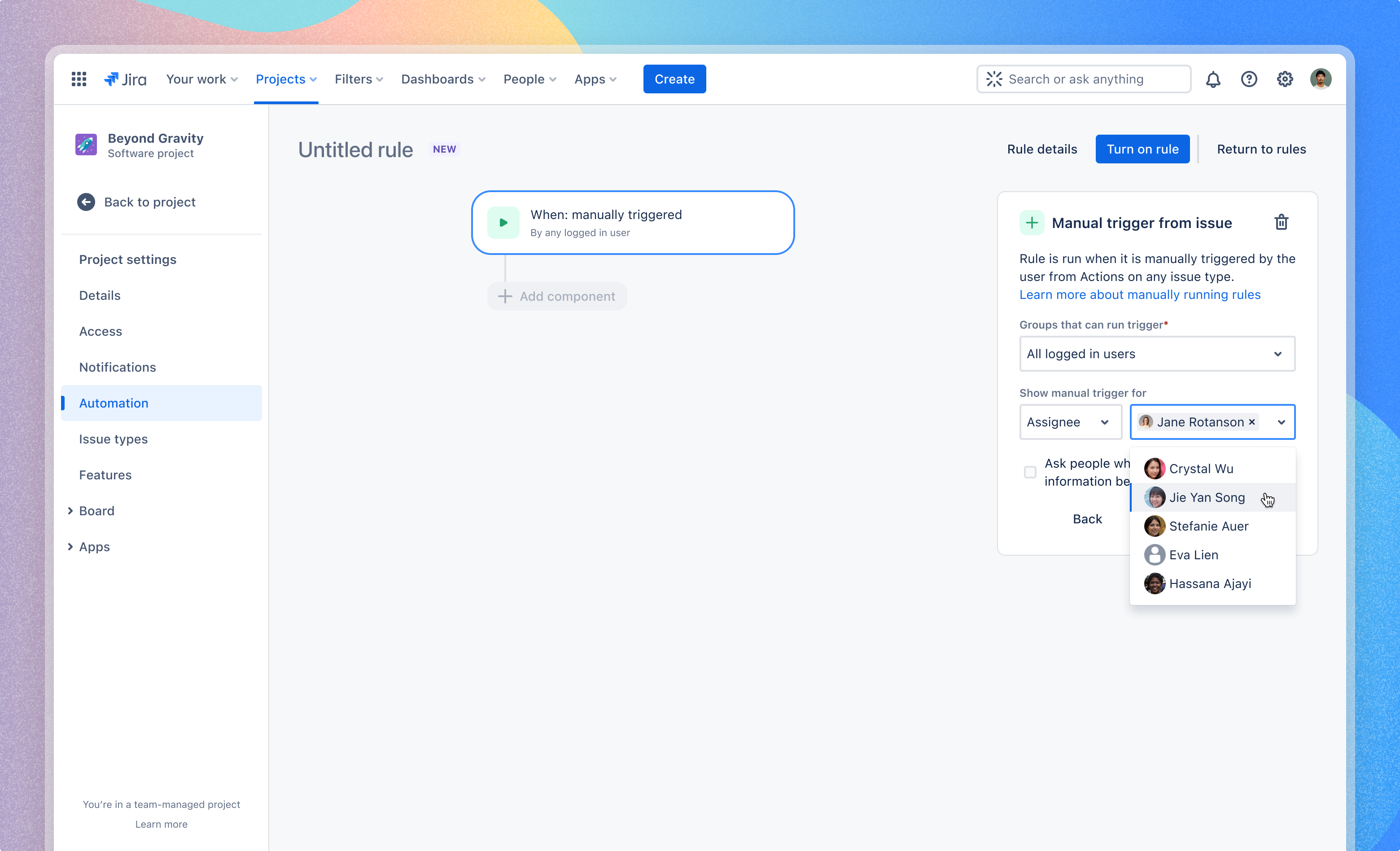This screenshot has height=851, width=1400.
Task: Click the Create button
Action: click(x=674, y=79)
